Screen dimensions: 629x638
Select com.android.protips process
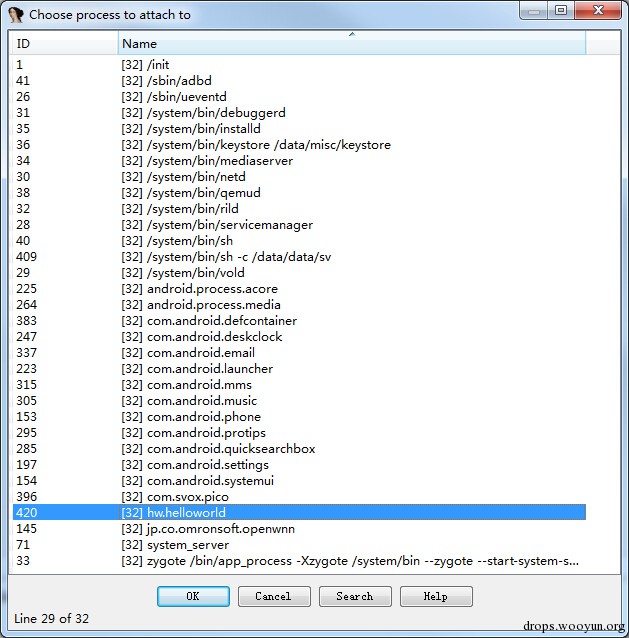[299, 433]
